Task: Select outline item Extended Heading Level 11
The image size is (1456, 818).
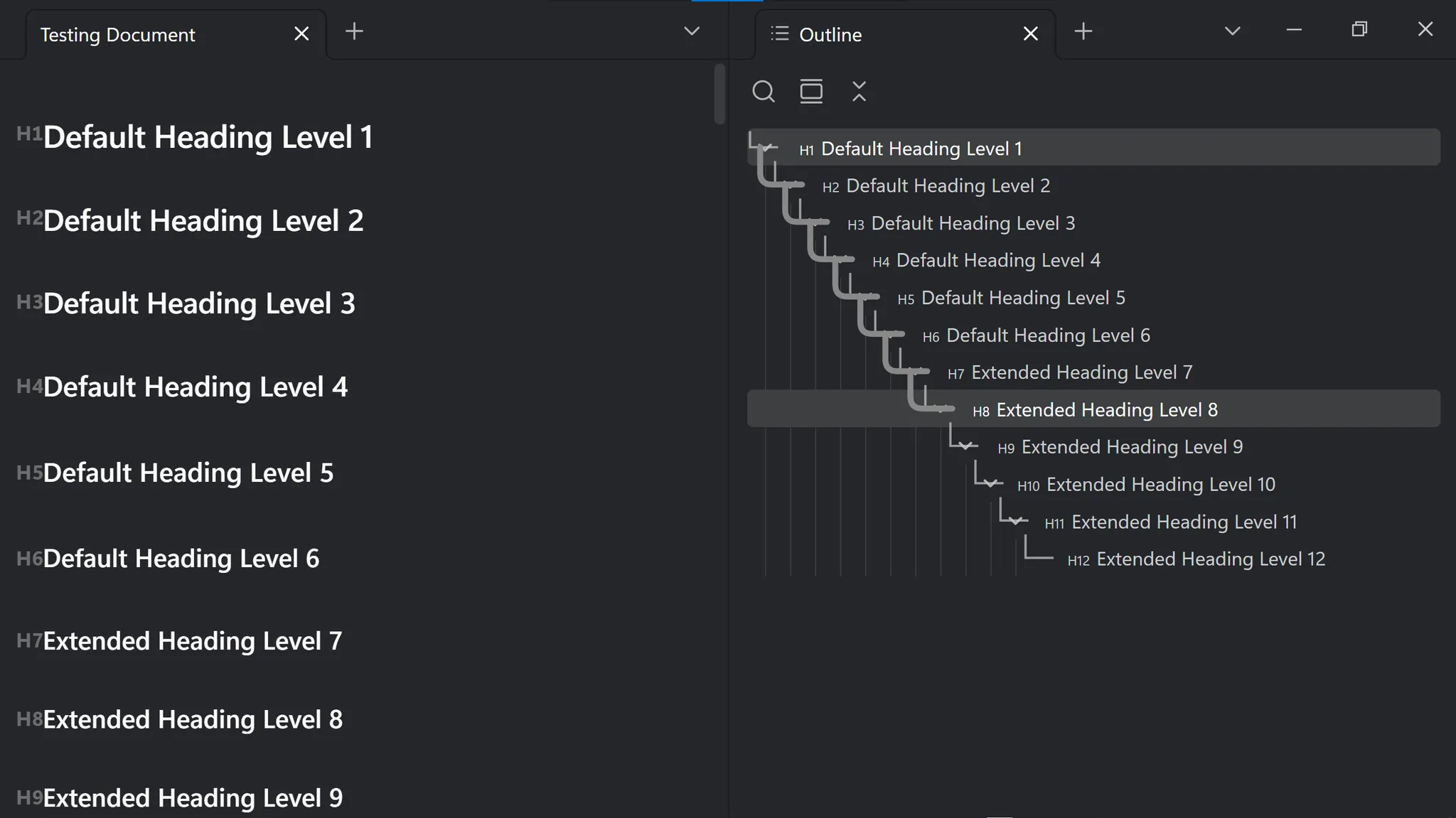Action: (1093, 522)
